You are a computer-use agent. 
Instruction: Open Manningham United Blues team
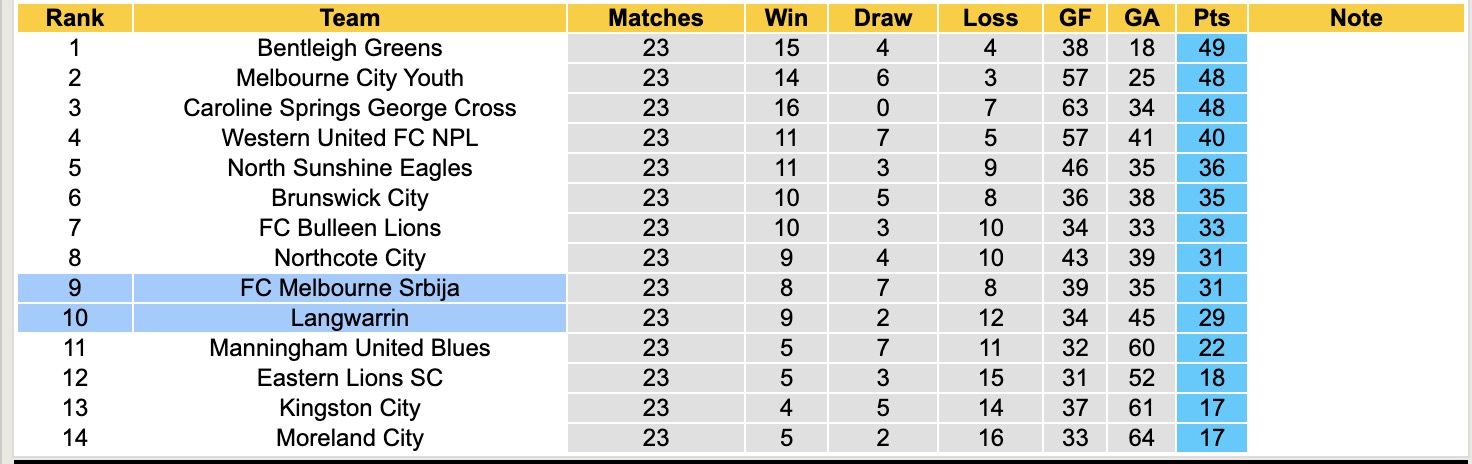[x=349, y=348]
